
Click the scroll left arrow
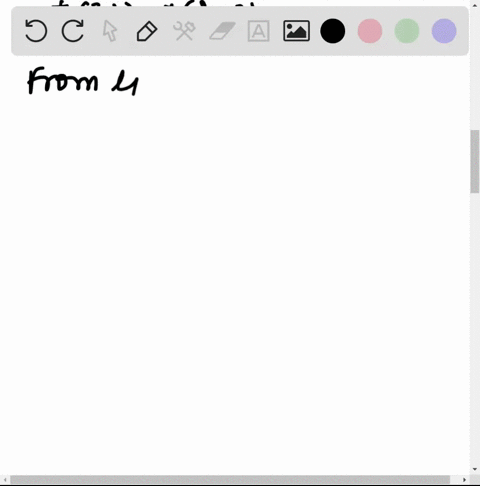coord(5,480)
